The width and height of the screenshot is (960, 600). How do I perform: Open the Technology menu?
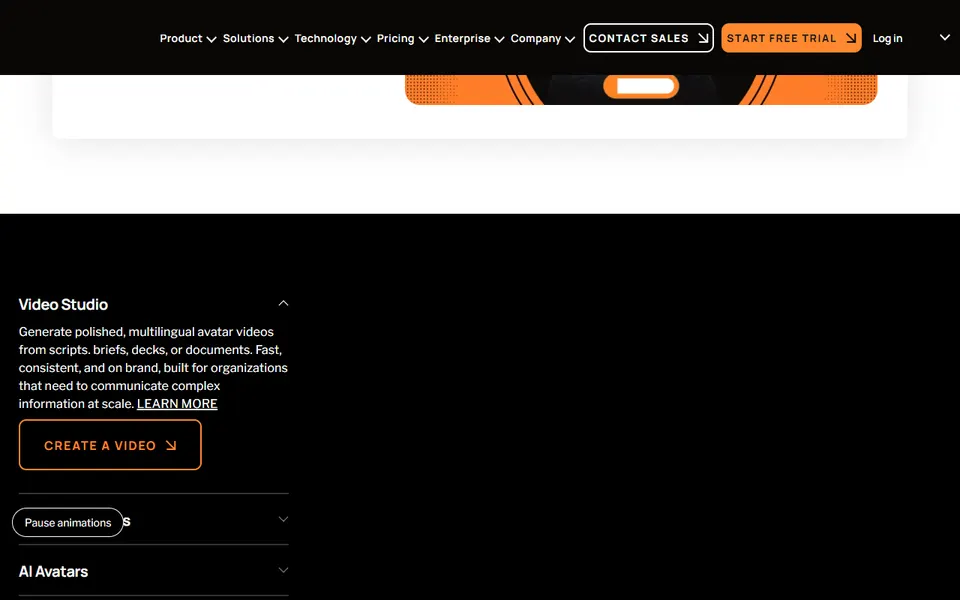(332, 39)
